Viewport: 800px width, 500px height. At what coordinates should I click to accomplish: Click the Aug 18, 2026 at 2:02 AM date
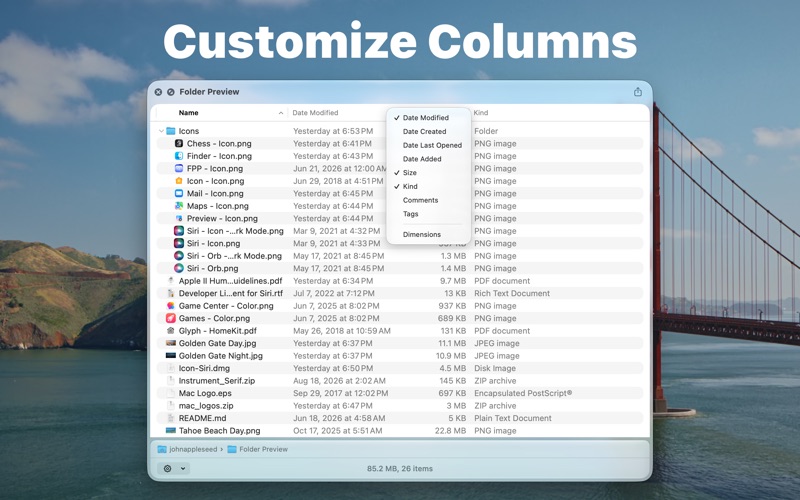coord(339,381)
